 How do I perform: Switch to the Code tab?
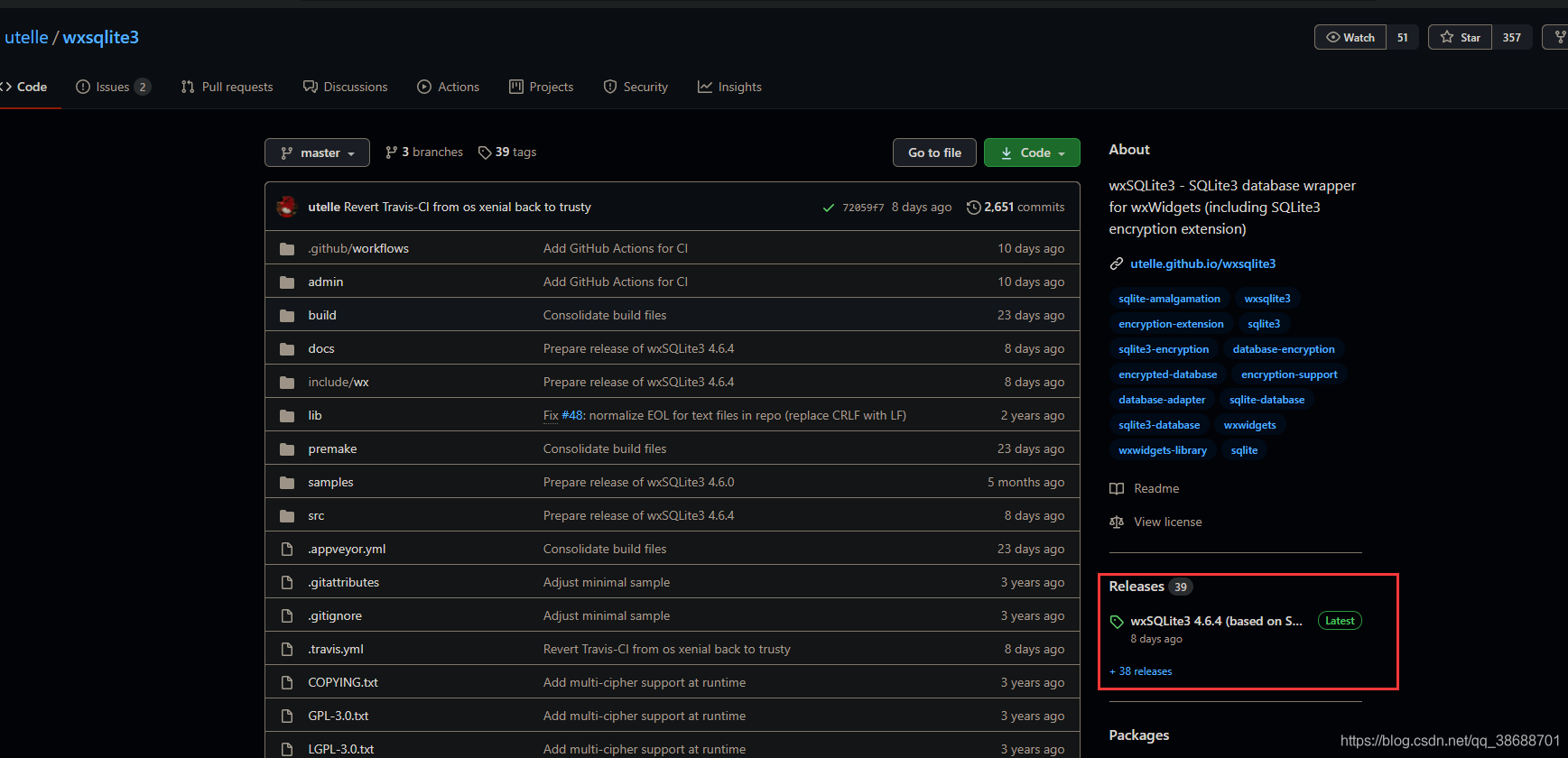click(x=23, y=87)
